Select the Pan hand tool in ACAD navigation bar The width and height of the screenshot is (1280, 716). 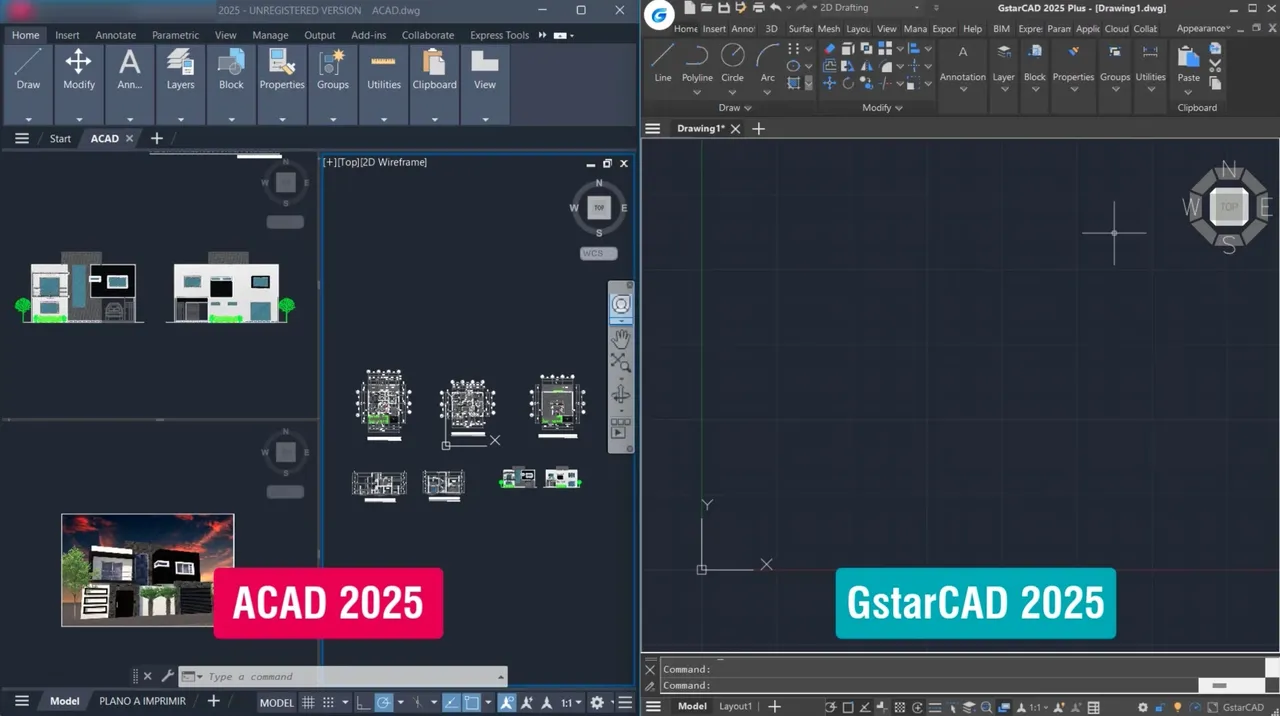coord(621,338)
